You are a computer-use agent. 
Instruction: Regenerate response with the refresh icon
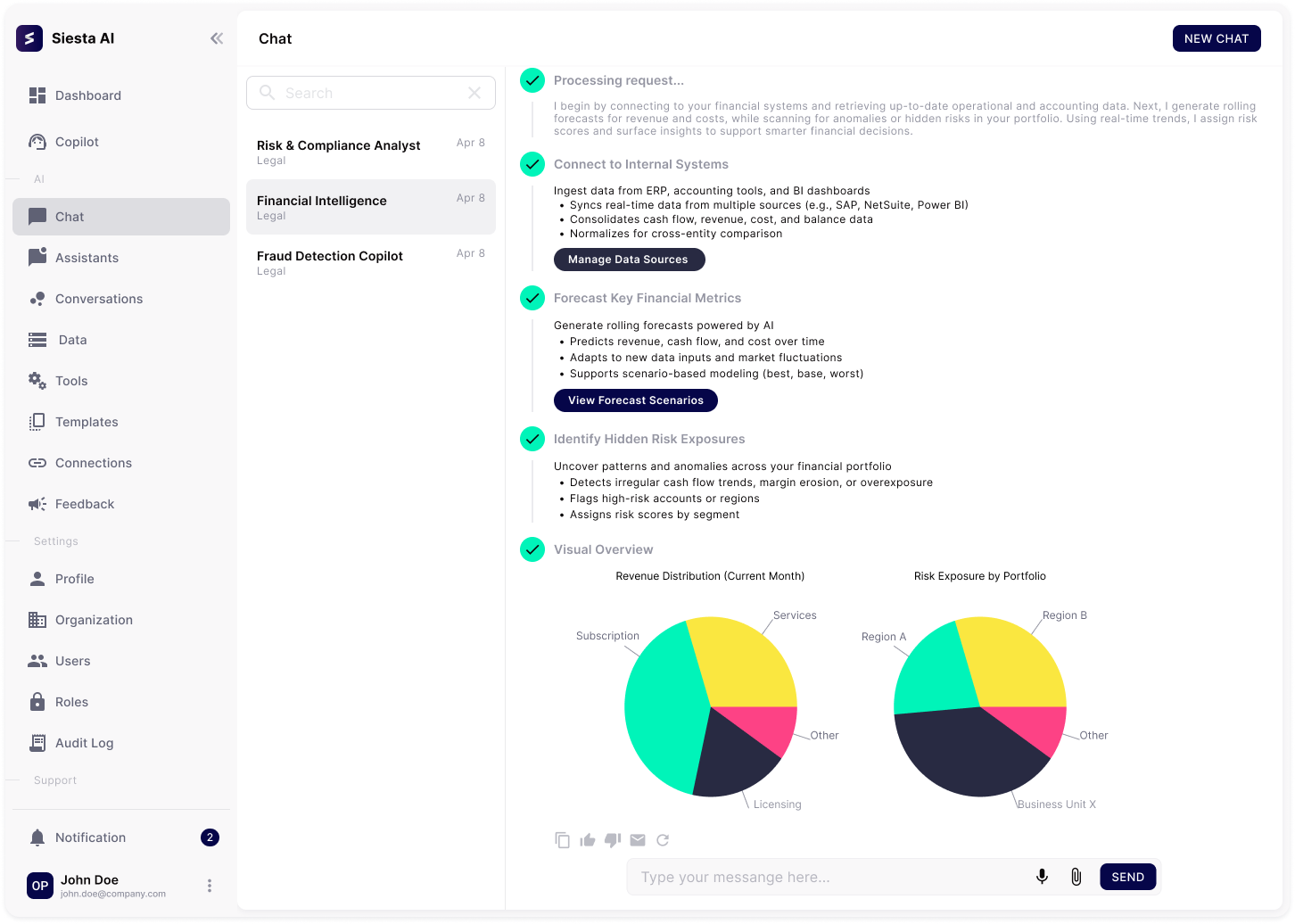pyautogui.click(x=663, y=840)
